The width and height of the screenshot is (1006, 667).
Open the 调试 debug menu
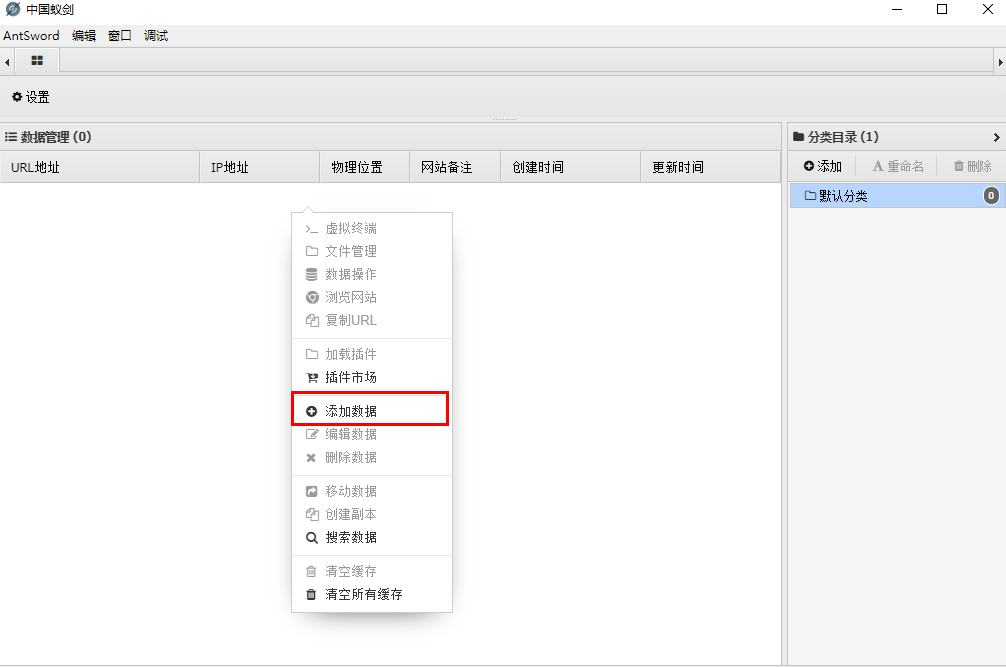(156, 35)
